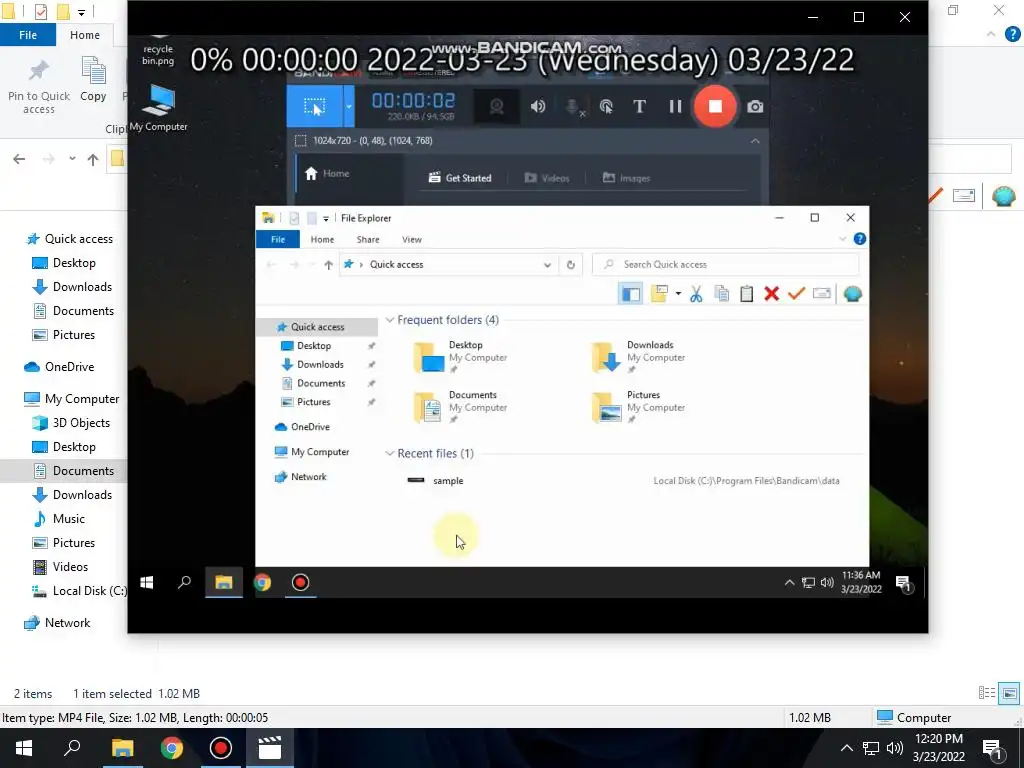
Task: Click 'Pin to Quick access' in background Explorer ribbon
Action: tap(39, 86)
